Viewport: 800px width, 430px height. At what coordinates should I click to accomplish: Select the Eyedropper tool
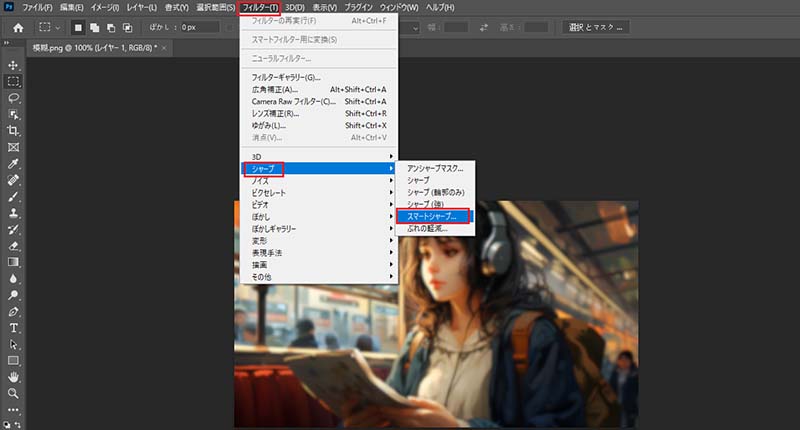[13, 164]
